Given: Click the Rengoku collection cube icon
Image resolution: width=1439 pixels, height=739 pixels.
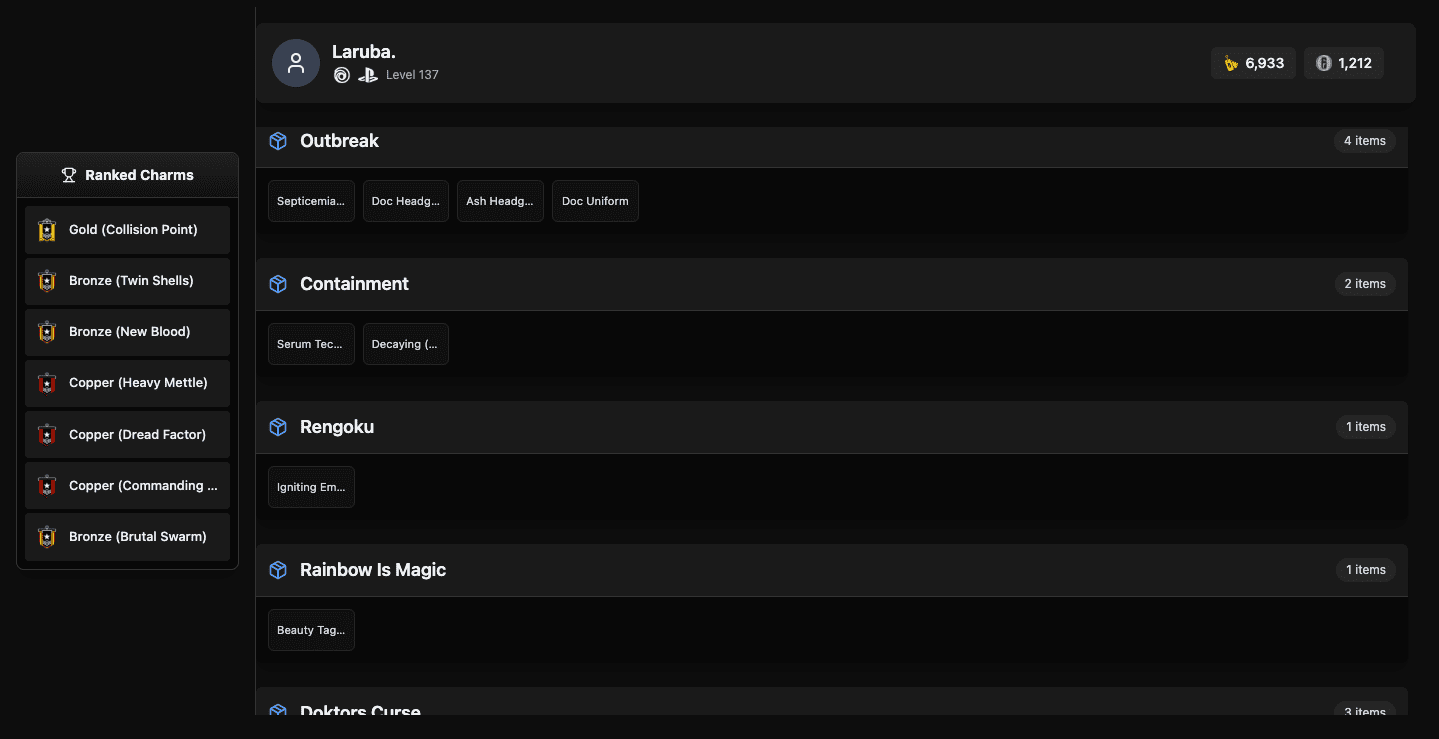Looking at the screenshot, I should click(x=279, y=427).
